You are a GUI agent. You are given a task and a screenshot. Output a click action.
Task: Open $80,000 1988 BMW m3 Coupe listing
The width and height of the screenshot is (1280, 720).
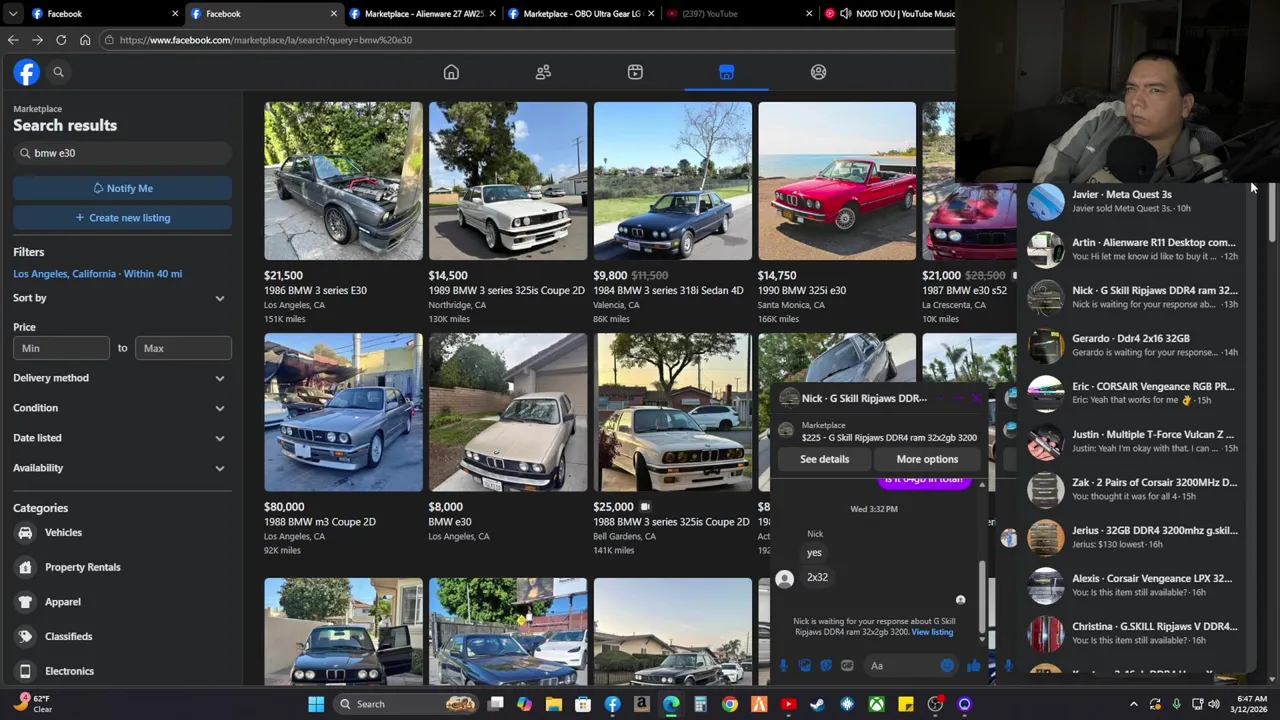(343, 445)
